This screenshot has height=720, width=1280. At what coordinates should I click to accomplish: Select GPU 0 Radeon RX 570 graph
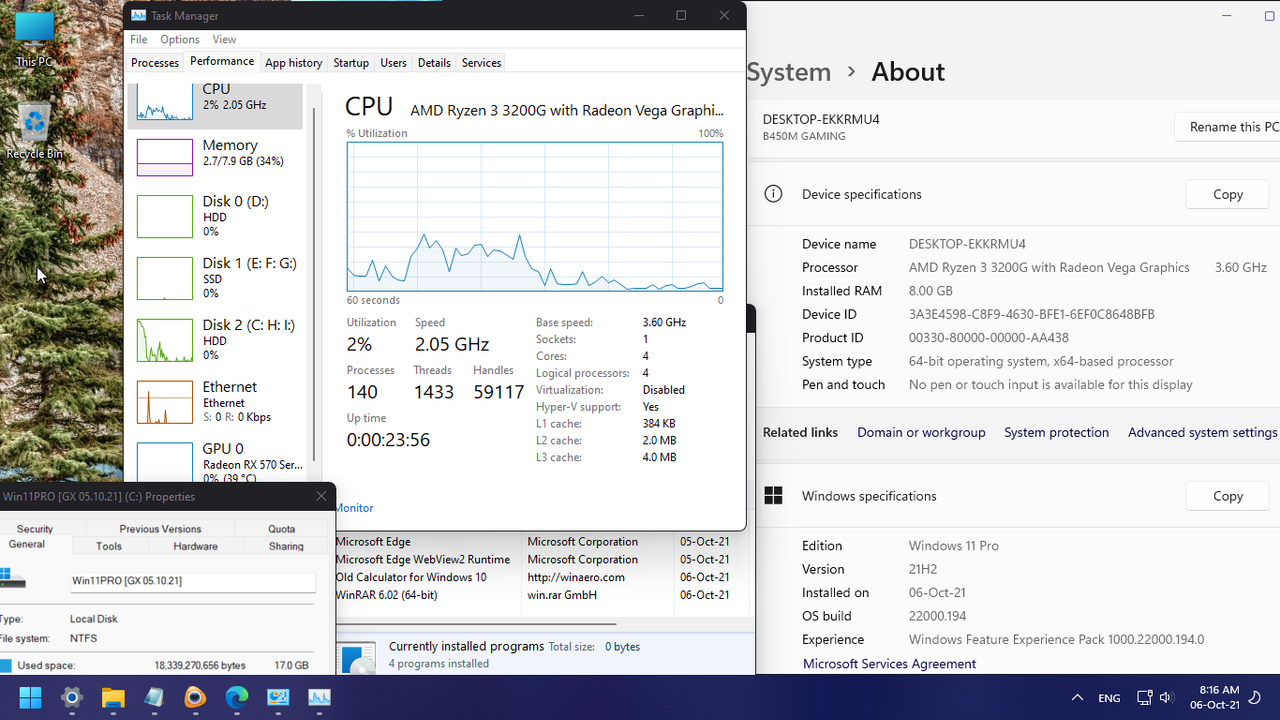click(x=164, y=462)
